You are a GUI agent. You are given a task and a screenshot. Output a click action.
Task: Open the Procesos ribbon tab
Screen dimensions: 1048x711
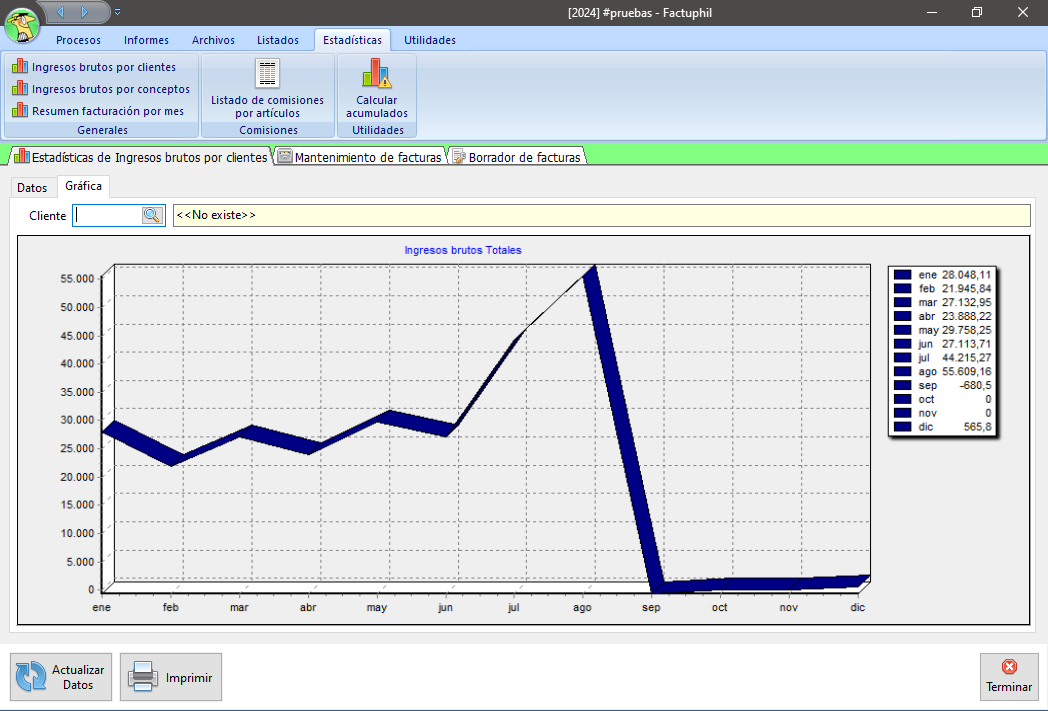(x=78, y=40)
